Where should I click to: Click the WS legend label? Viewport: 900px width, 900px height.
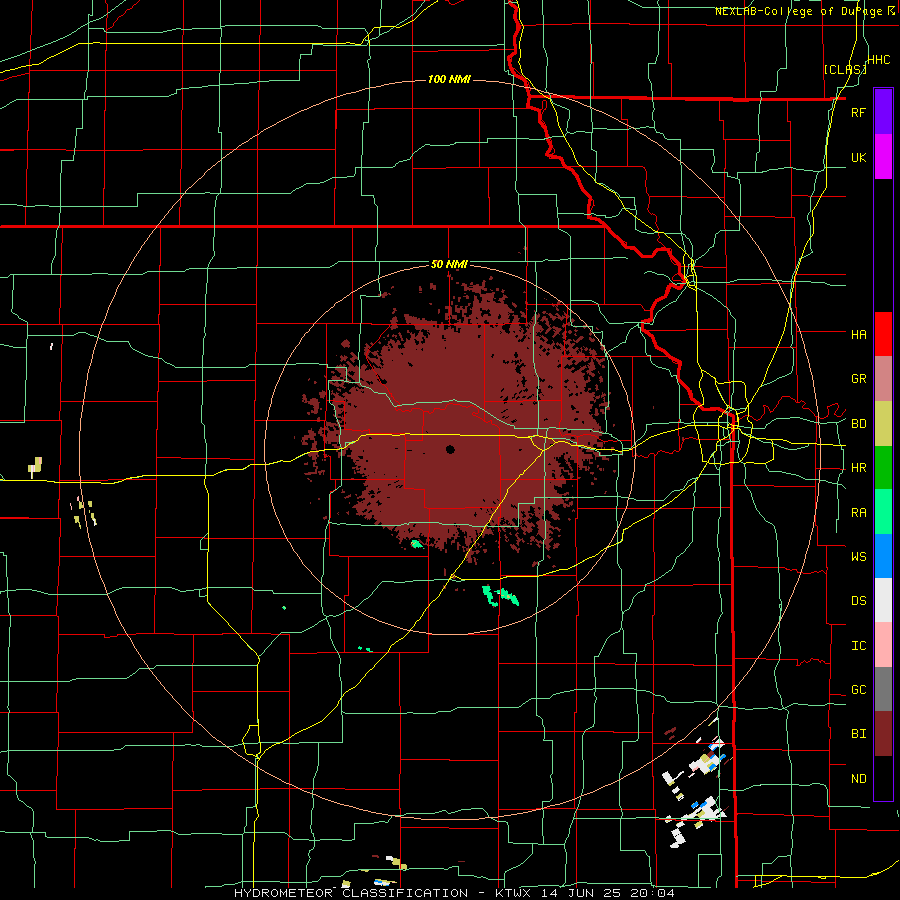click(859, 556)
